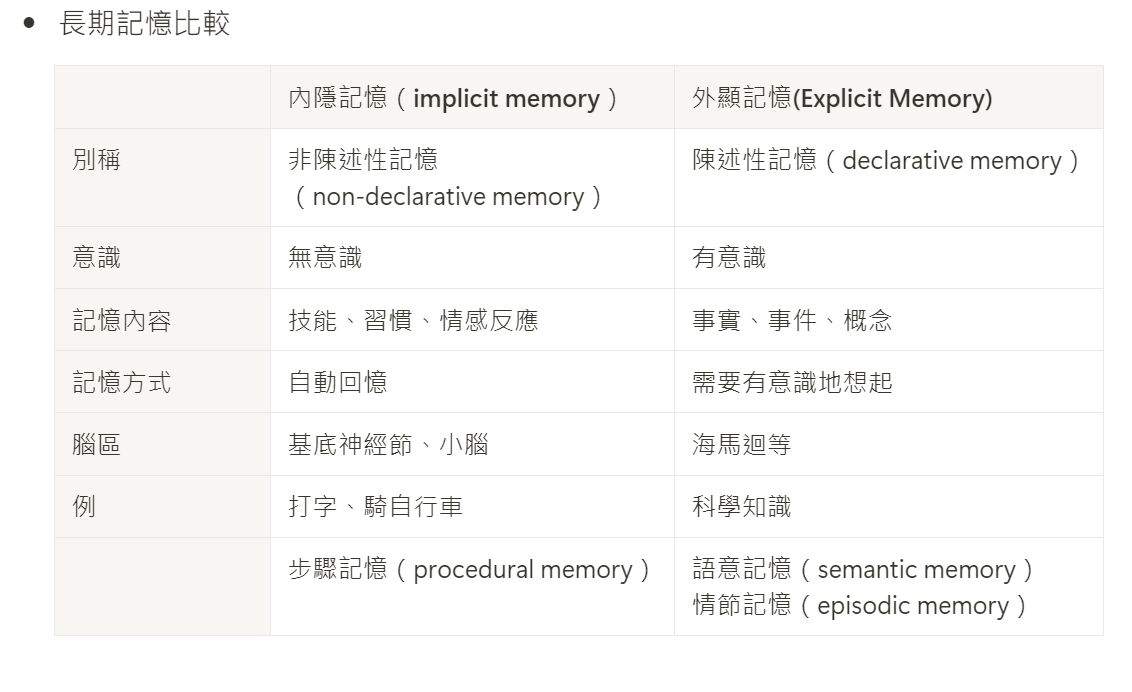Click the 無意識 cell

coord(325,258)
